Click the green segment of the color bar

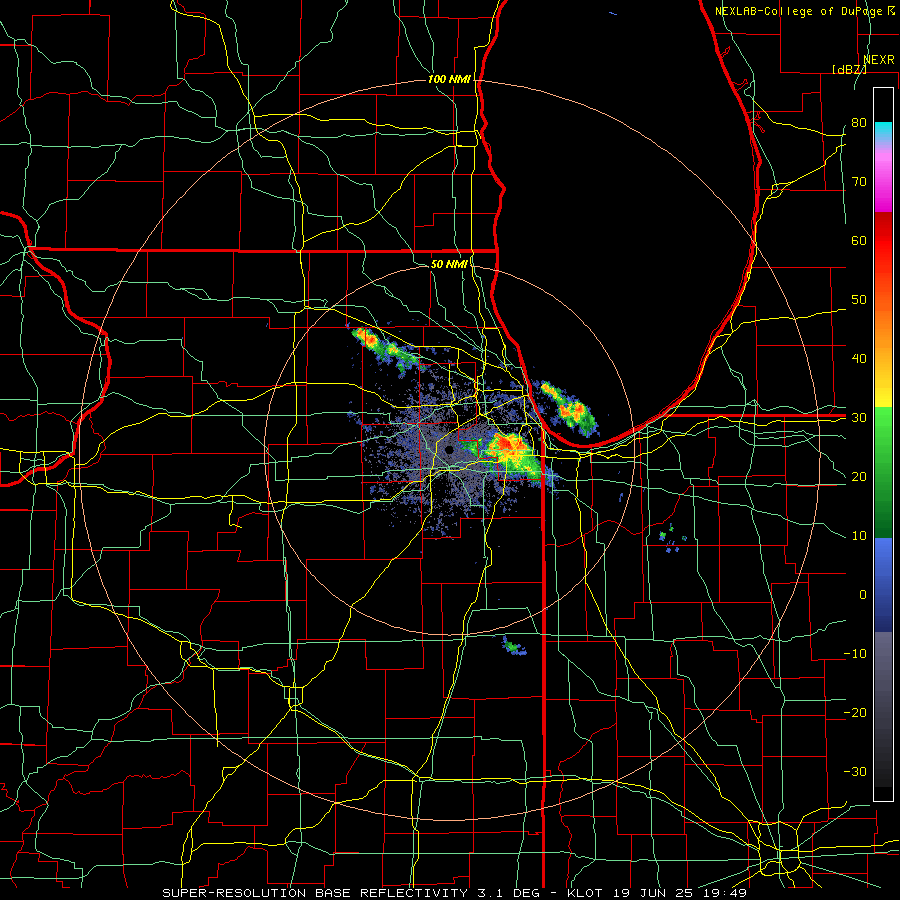tap(883, 472)
